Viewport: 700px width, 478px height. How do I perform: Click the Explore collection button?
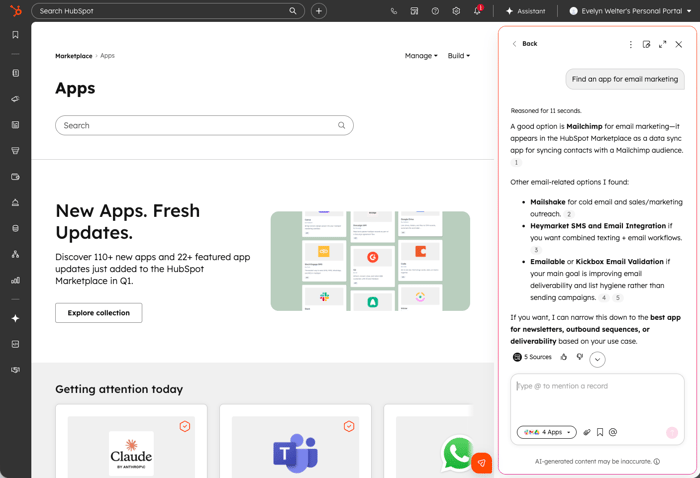[x=99, y=313]
